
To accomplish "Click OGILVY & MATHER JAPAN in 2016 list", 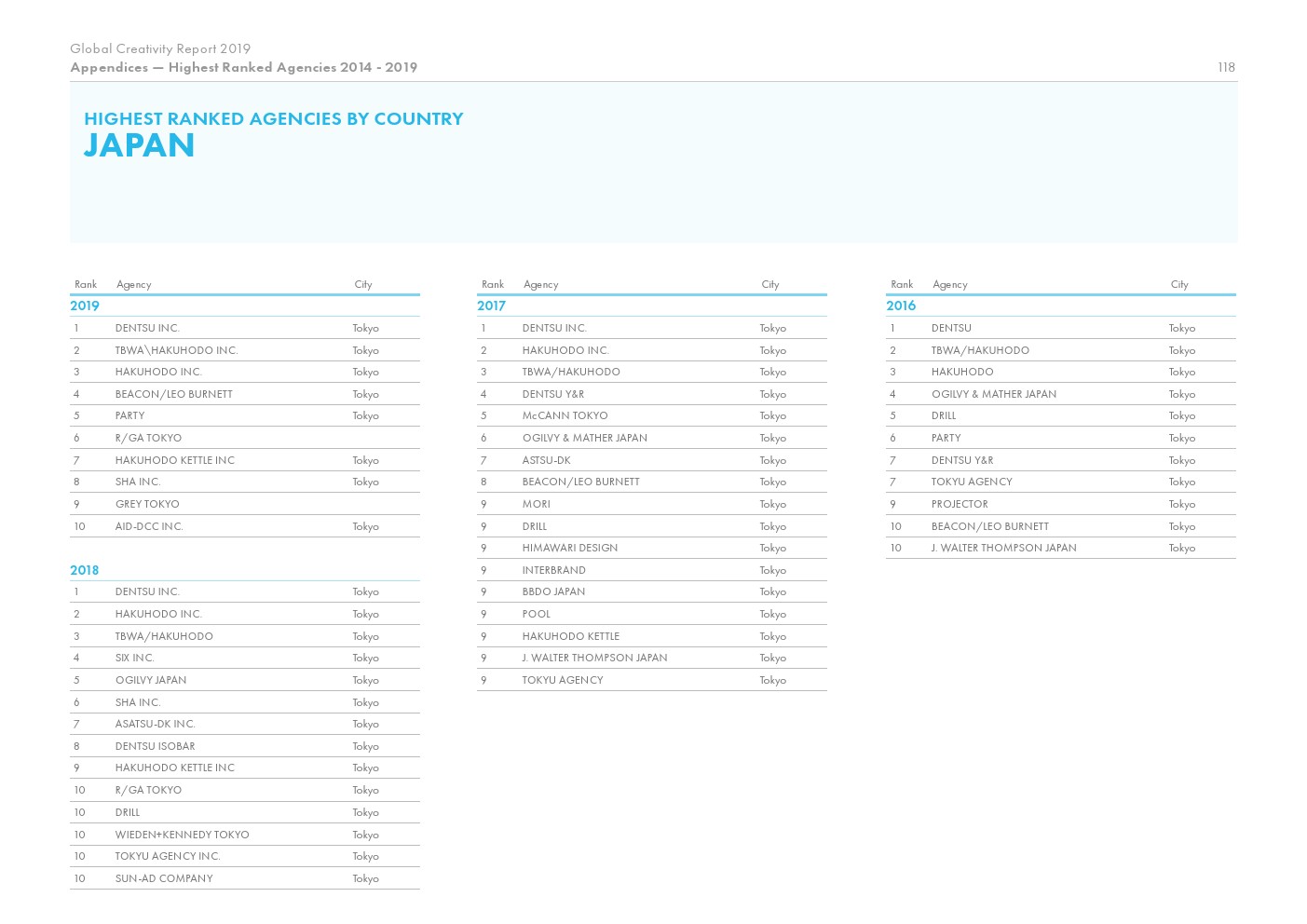I will click(993, 394).
